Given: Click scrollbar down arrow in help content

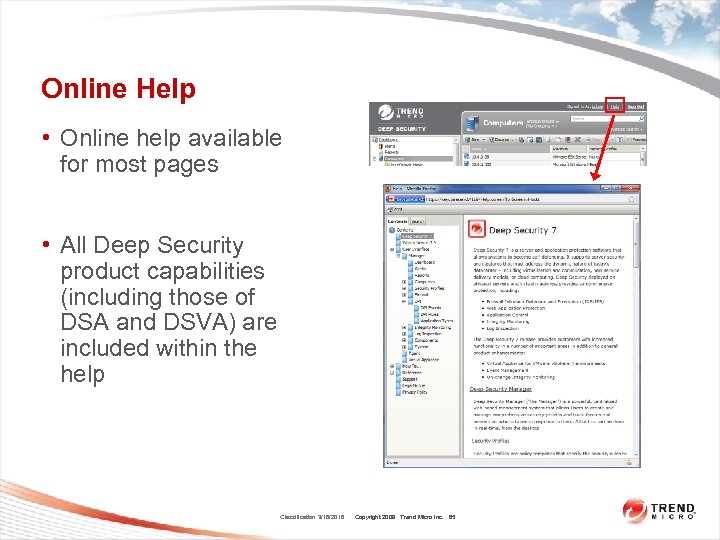Looking at the screenshot, I should (x=636, y=454).
